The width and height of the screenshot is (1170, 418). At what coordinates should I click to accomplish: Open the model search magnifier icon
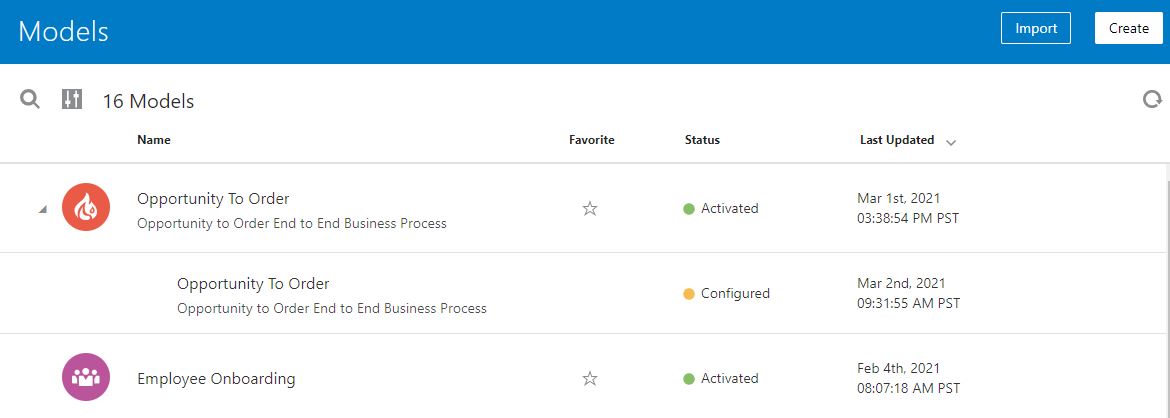pos(30,99)
